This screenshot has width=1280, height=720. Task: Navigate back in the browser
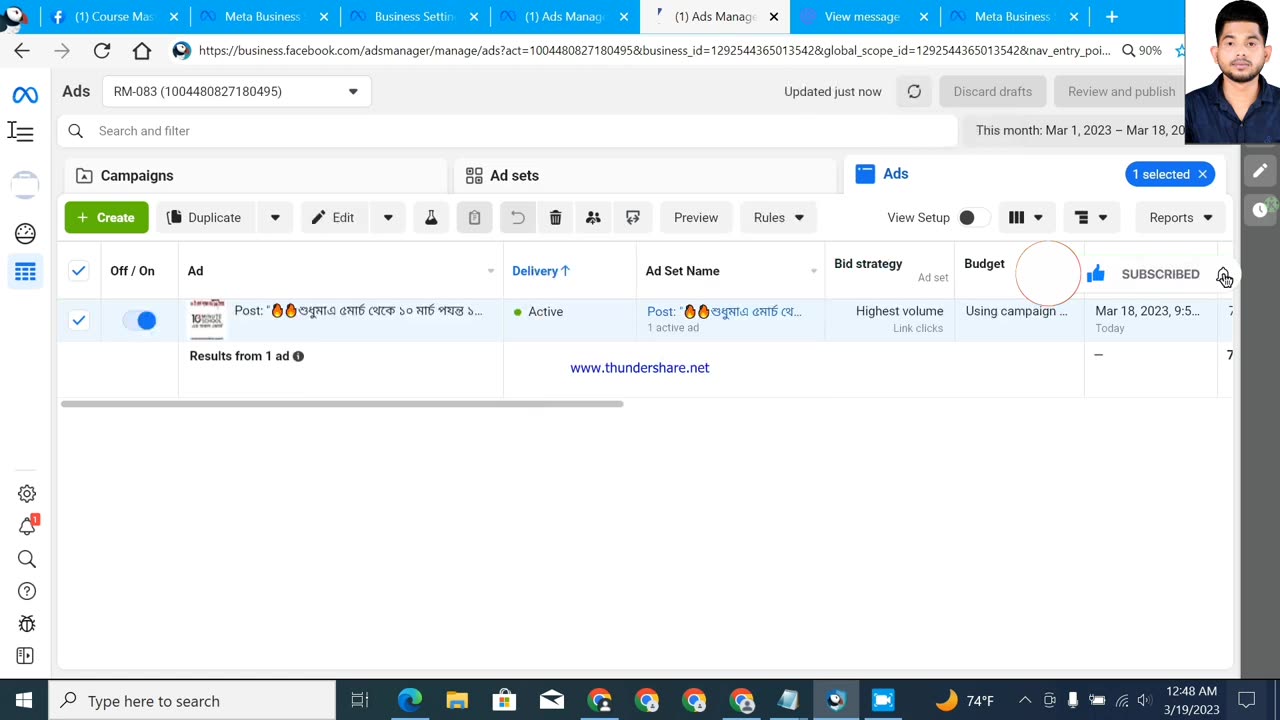(x=22, y=50)
